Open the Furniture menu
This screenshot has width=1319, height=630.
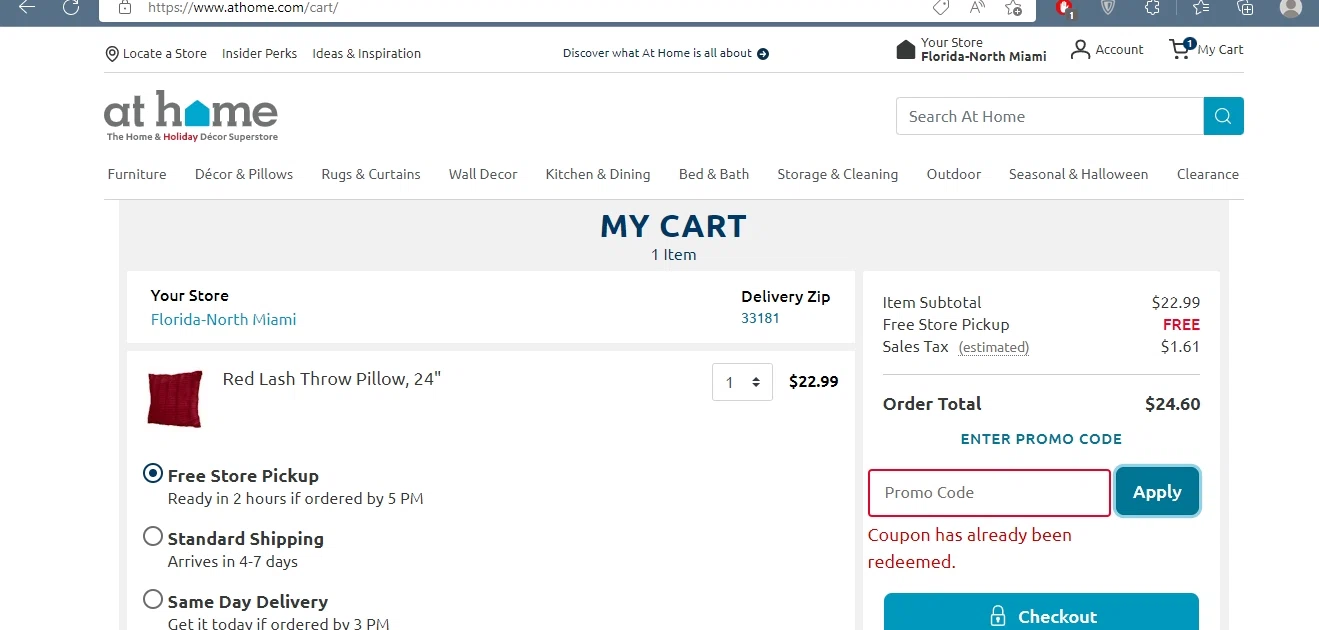(x=137, y=174)
